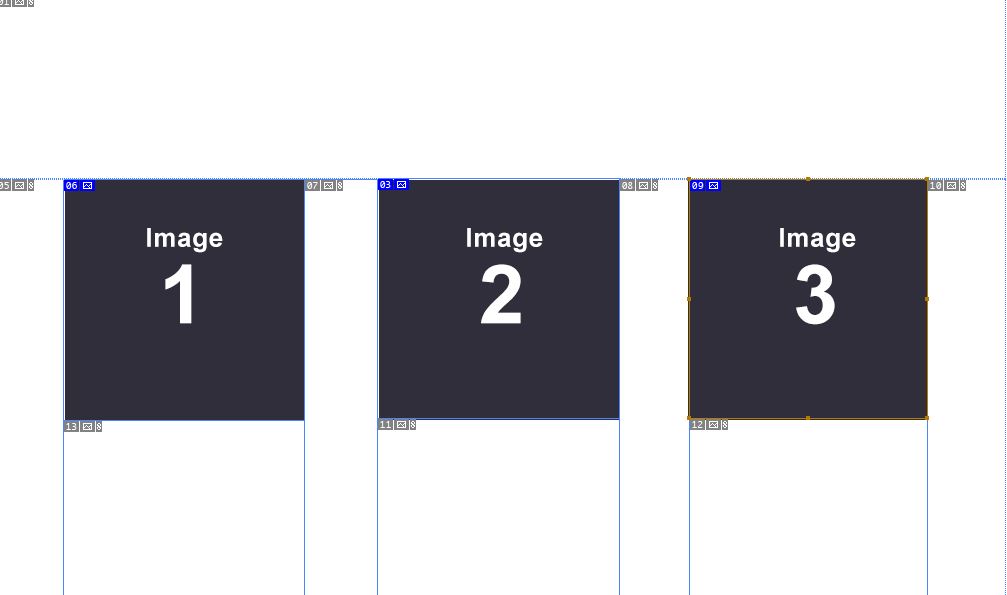Click the right-middle handle of selected slice 09
The width and height of the screenshot is (1007, 595).
[927, 299]
